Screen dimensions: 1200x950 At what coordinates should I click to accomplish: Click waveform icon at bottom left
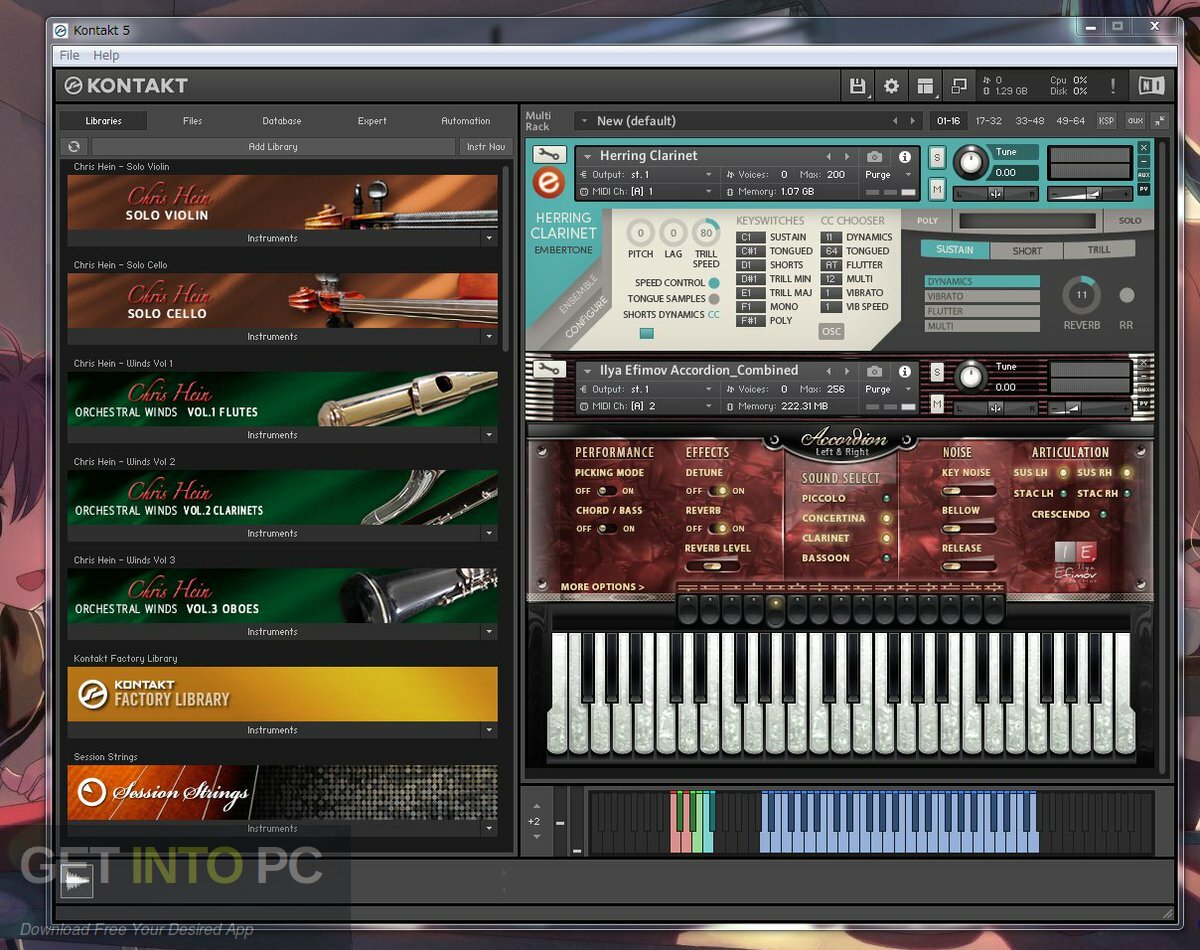[76, 880]
